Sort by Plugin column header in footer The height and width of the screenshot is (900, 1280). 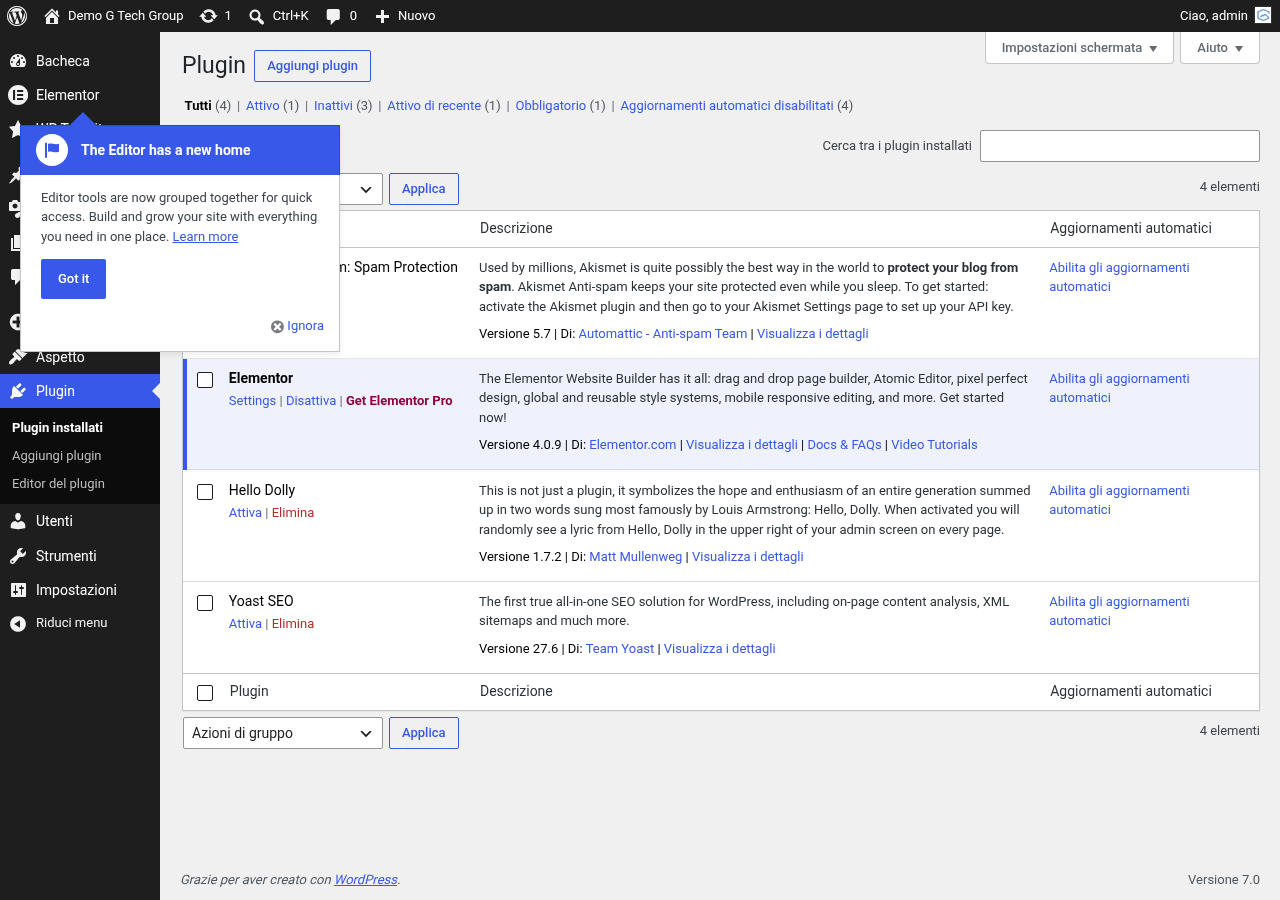tap(249, 691)
